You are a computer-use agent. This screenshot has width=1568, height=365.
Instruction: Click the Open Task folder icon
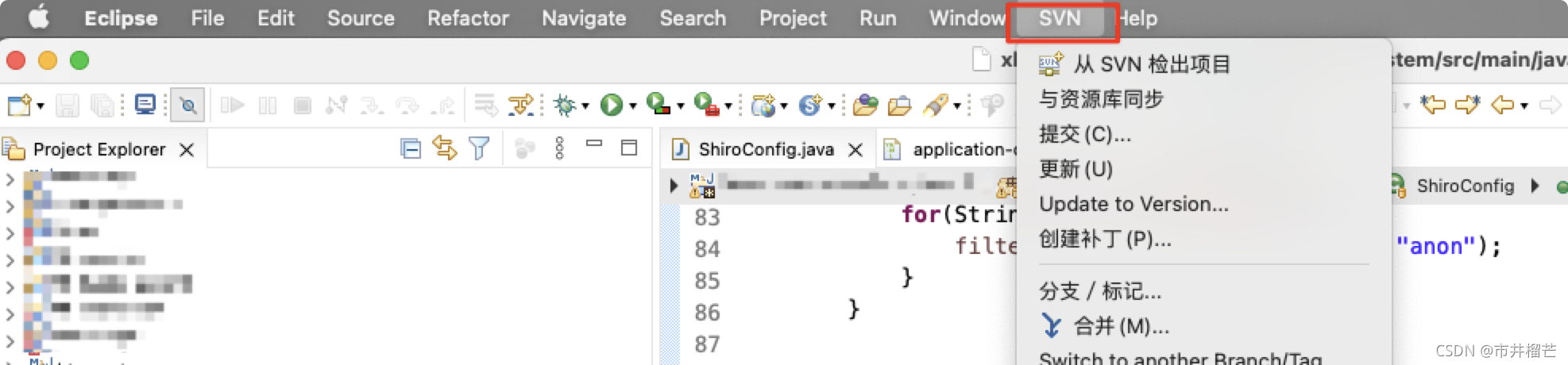(900, 105)
